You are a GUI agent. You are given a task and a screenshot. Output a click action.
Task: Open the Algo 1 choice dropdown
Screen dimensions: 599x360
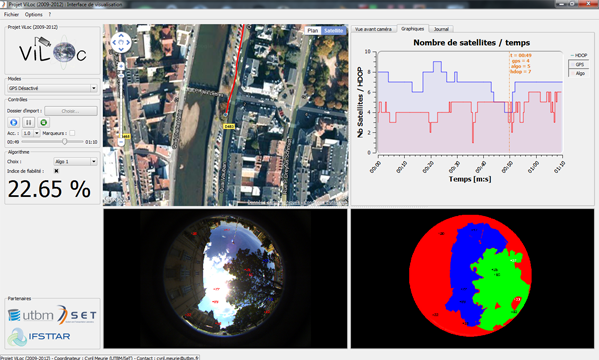click(75, 162)
